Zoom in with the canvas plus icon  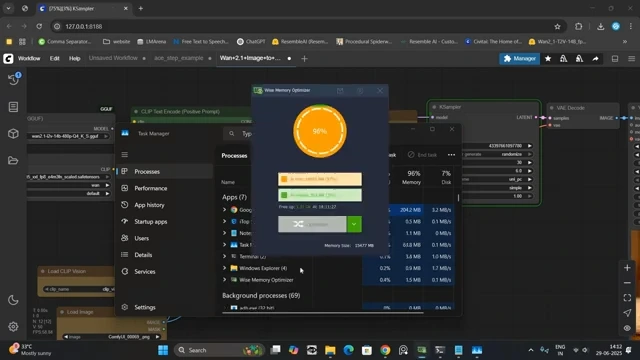point(627,268)
